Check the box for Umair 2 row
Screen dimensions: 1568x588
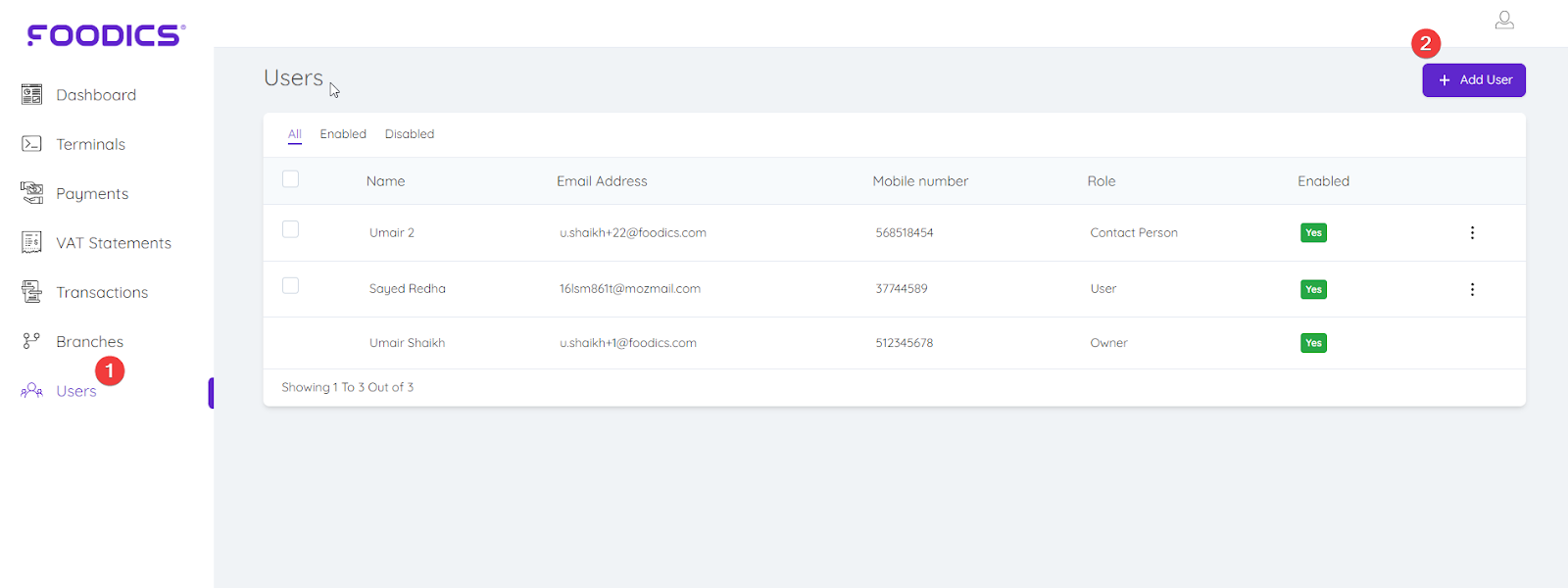(290, 229)
